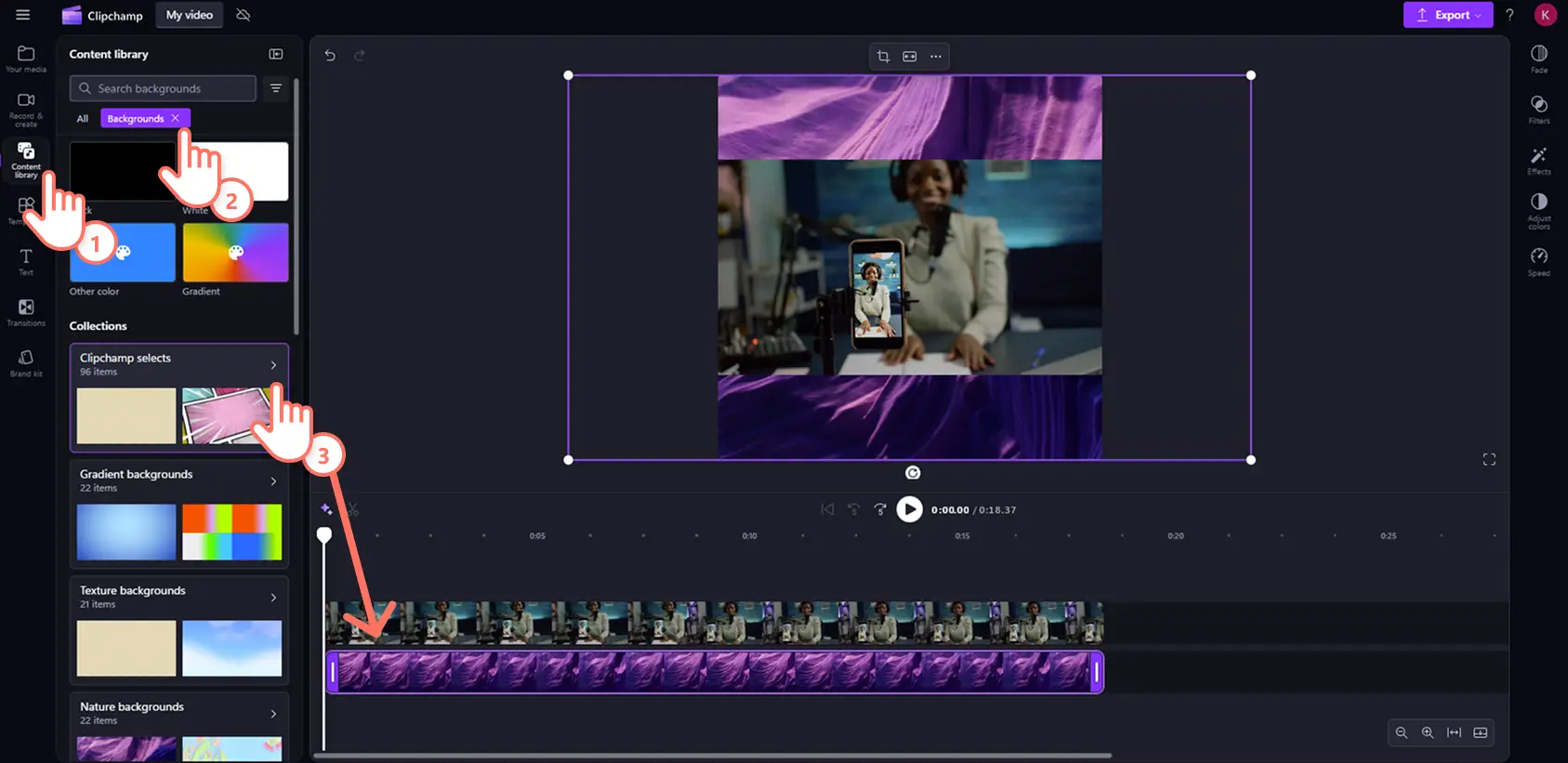1568x763 pixels.
Task: Open the filter options beside search
Action: (276, 88)
